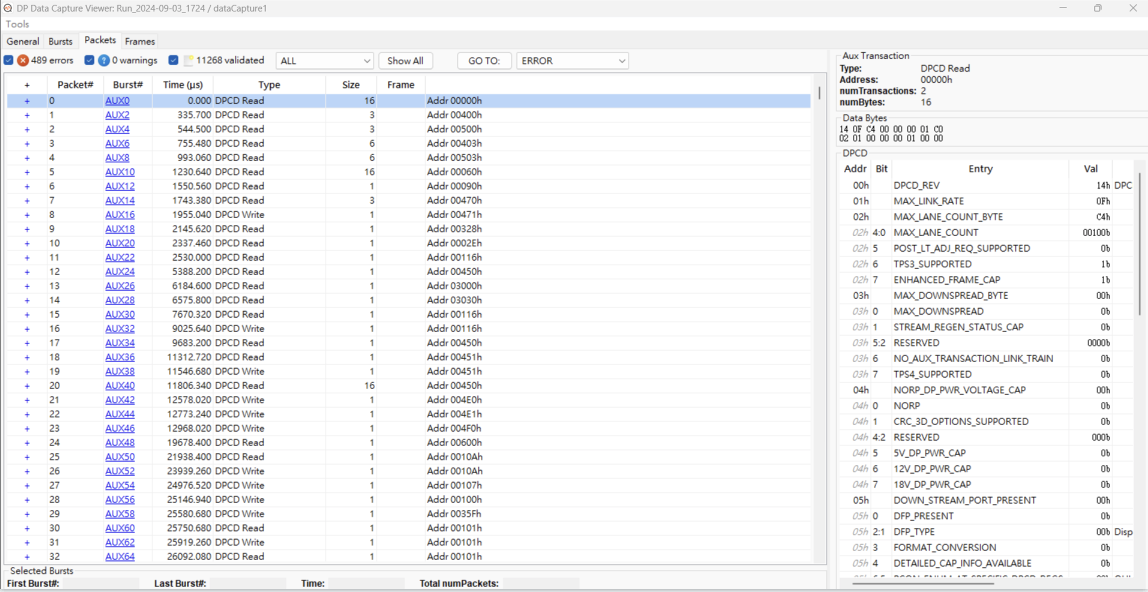
Task: Select the DPCD_REV entry row
Action: tap(985, 185)
